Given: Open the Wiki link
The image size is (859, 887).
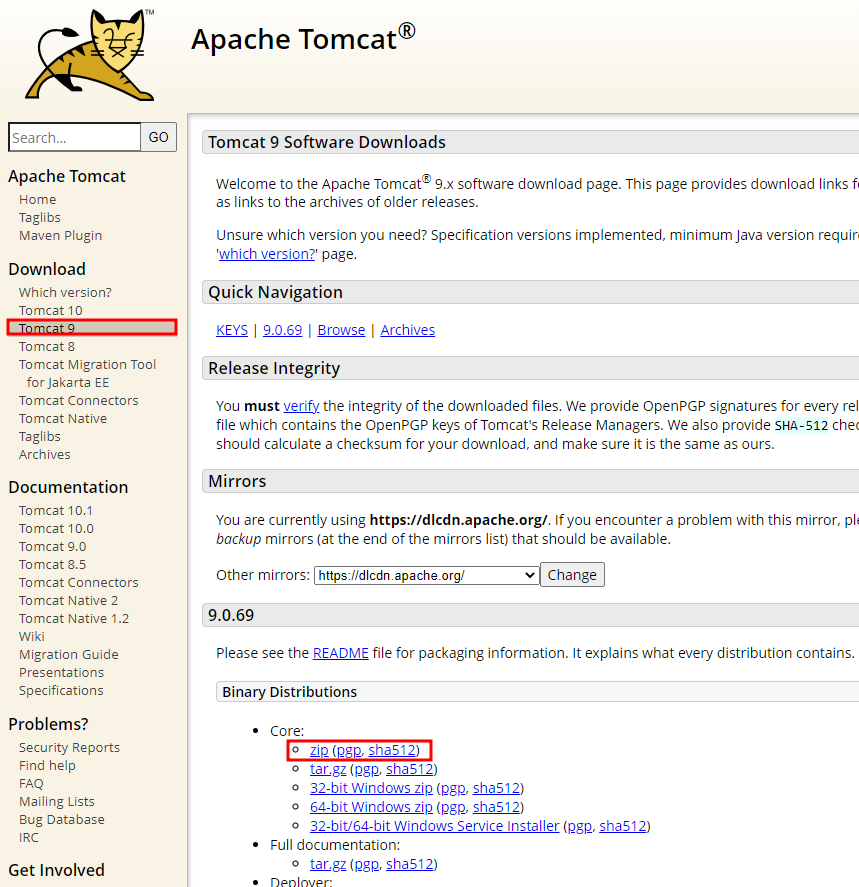Looking at the screenshot, I should pos(32,637).
